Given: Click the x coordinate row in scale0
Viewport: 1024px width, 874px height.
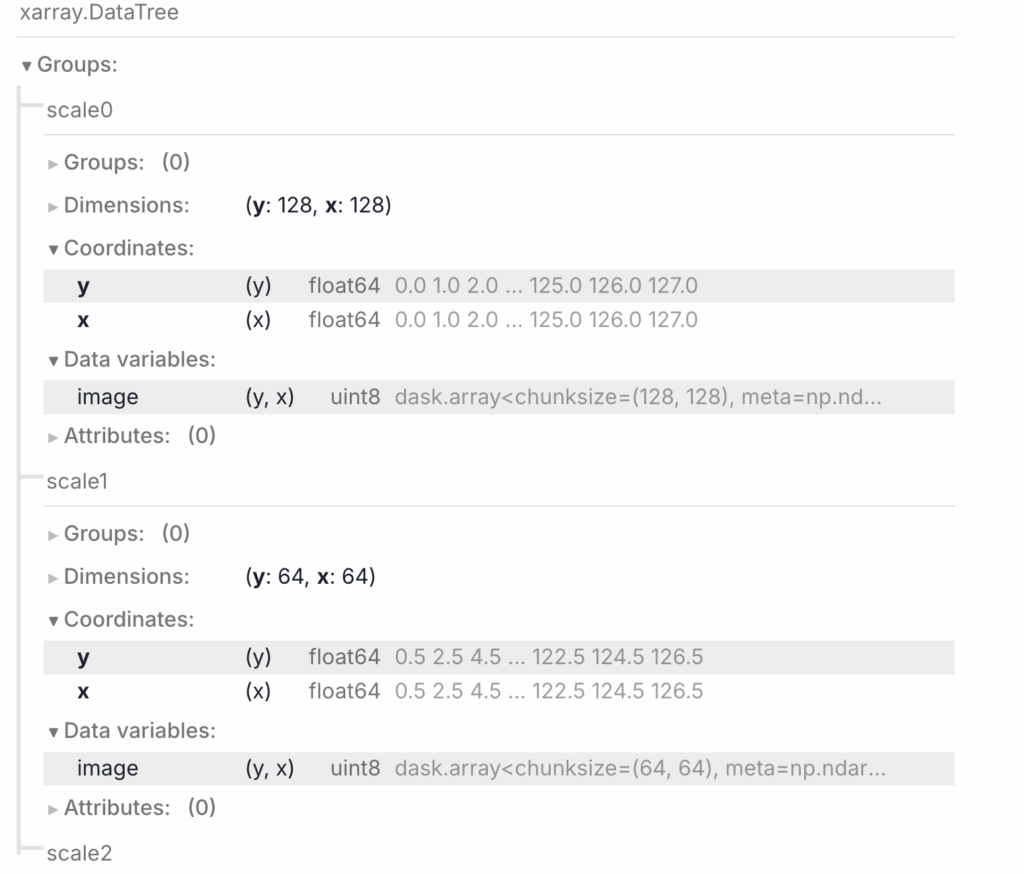Looking at the screenshot, I should click(83, 320).
